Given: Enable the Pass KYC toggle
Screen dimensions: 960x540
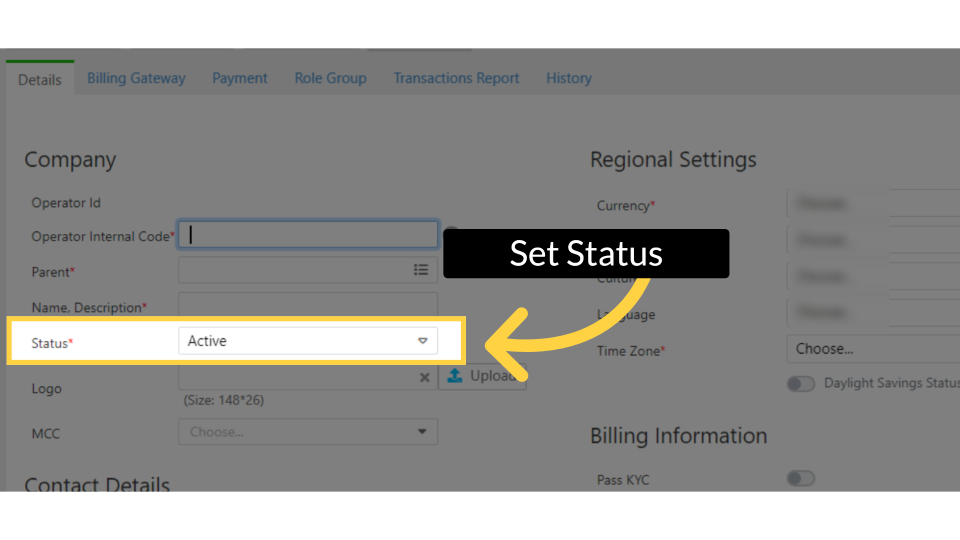Looking at the screenshot, I should [x=800, y=479].
